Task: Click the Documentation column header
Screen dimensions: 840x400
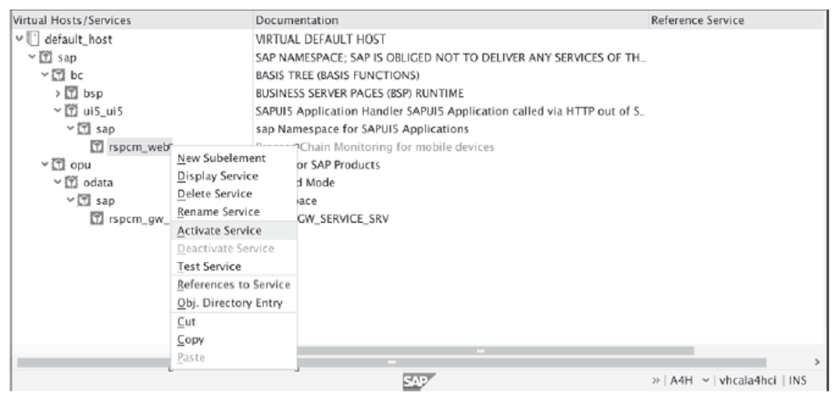Action: [x=296, y=20]
